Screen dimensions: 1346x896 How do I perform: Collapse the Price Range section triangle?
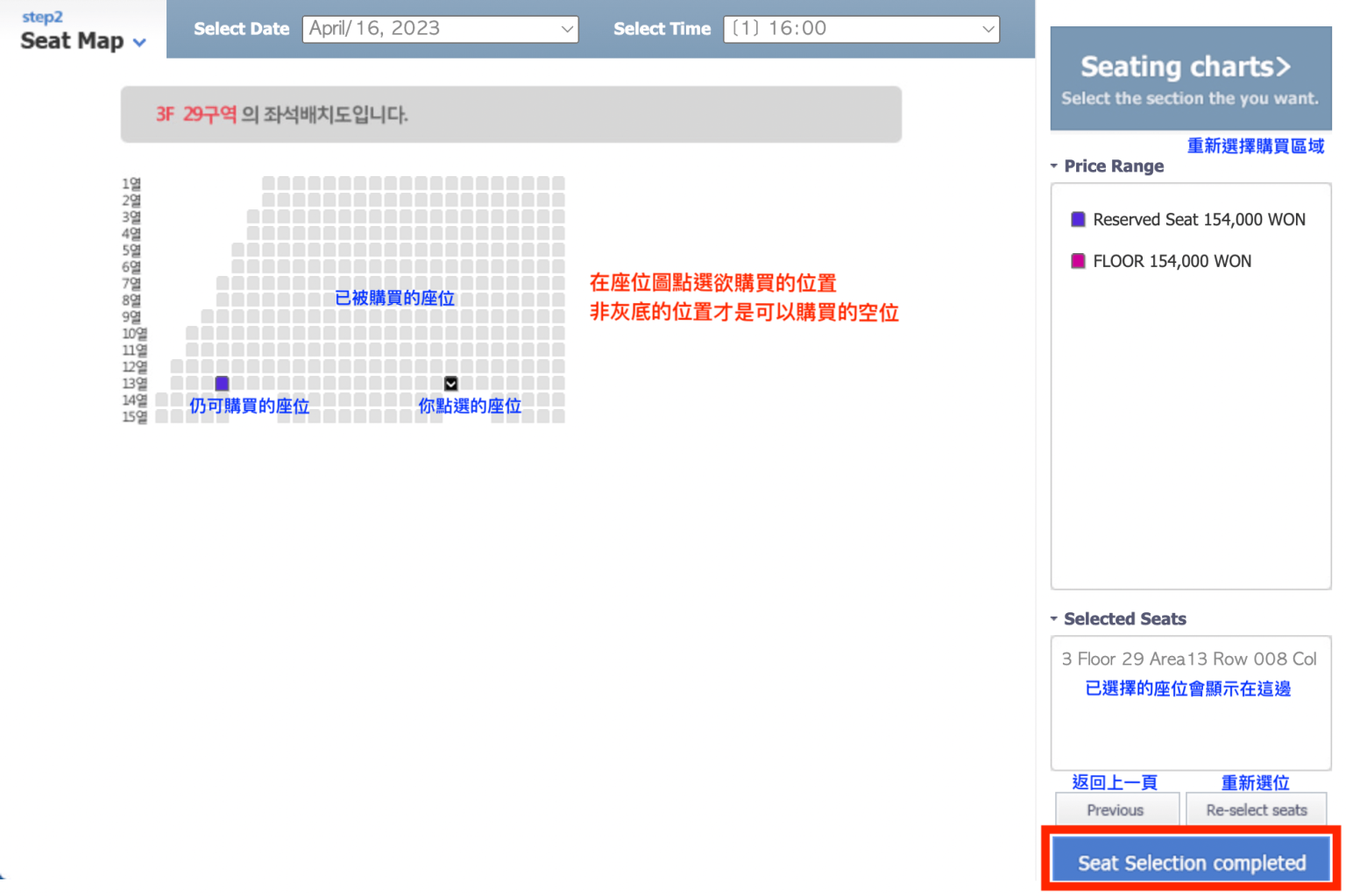1054,166
